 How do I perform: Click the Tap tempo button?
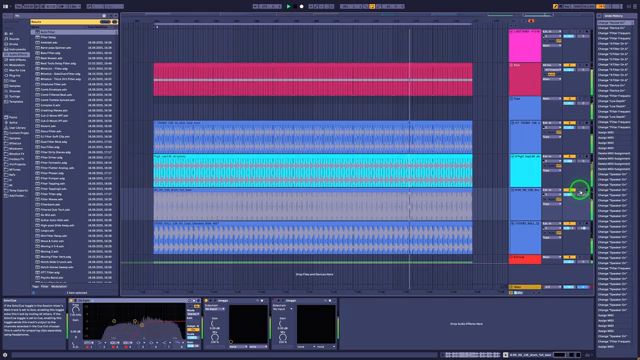click(x=18, y=7)
